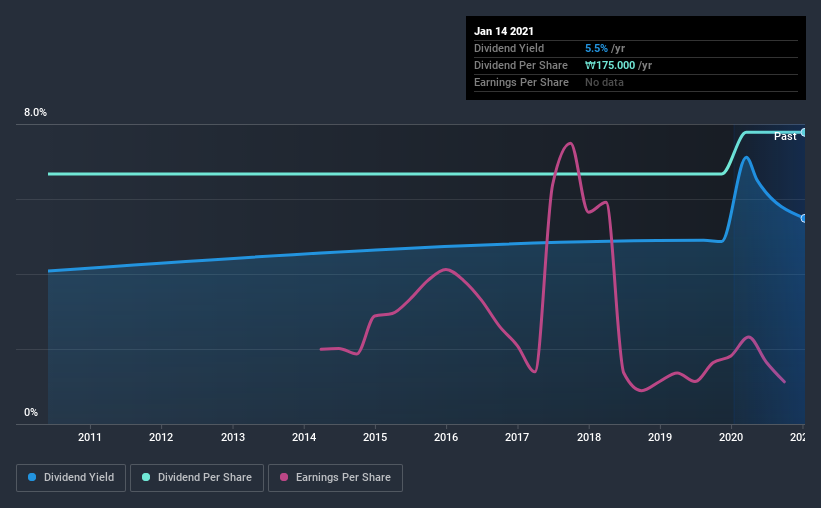Click the Jan 14 2021 tooltip date
This screenshot has height=508, width=821.
click(x=504, y=31)
